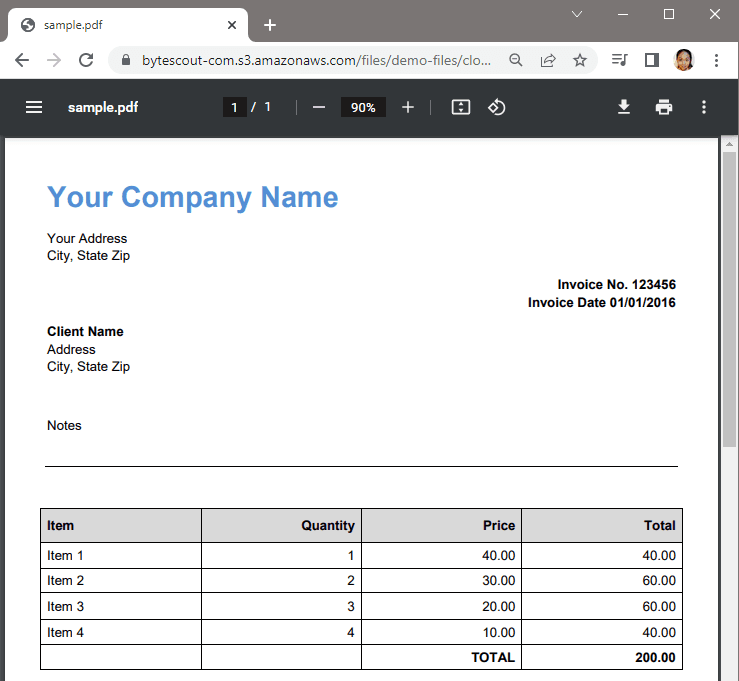The width and height of the screenshot is (739, 681).
Task: Click the zoom out minus button
Action: [x=319, y=107]
